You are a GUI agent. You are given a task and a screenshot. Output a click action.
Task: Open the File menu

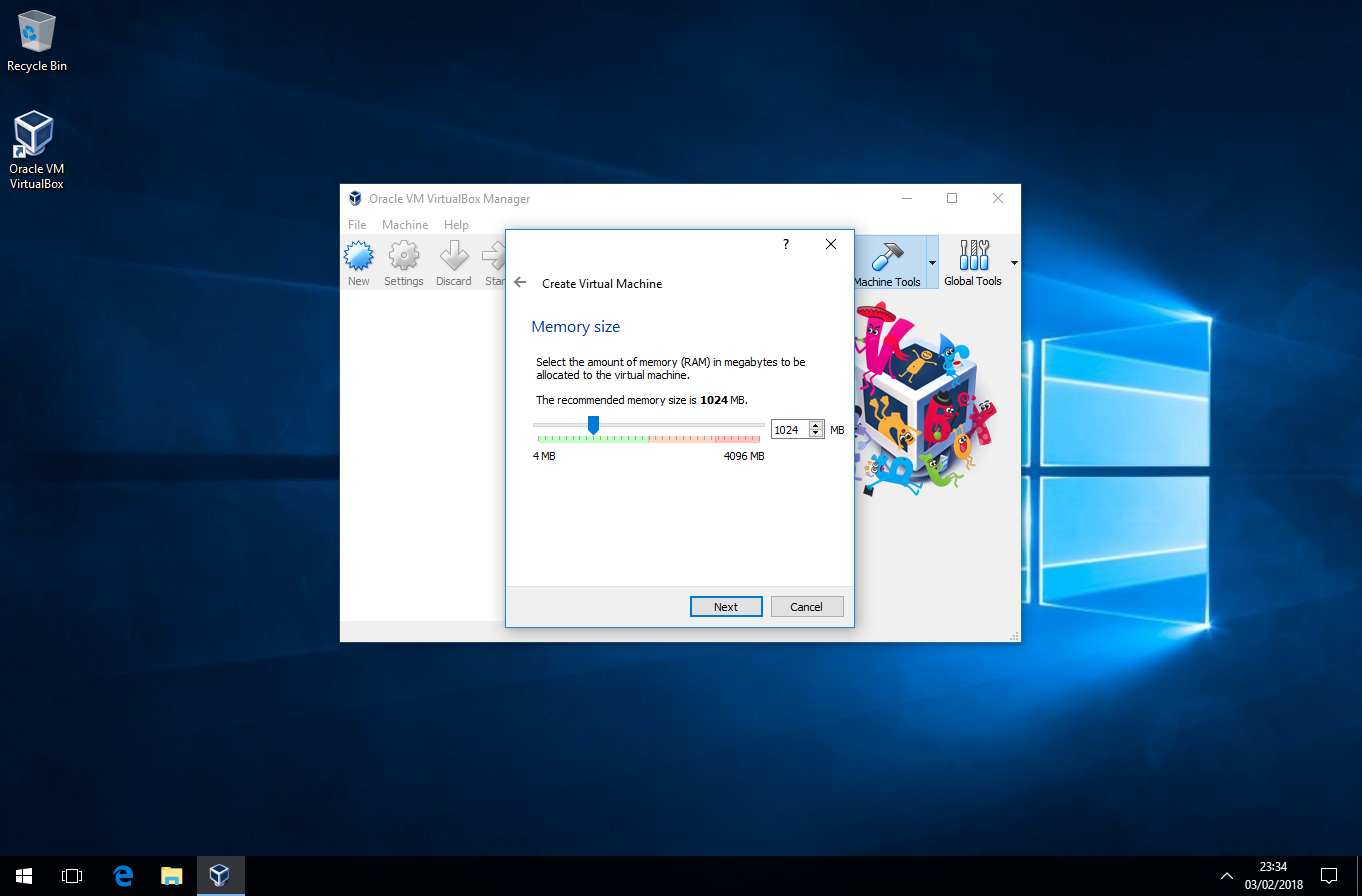pos(357,225)
